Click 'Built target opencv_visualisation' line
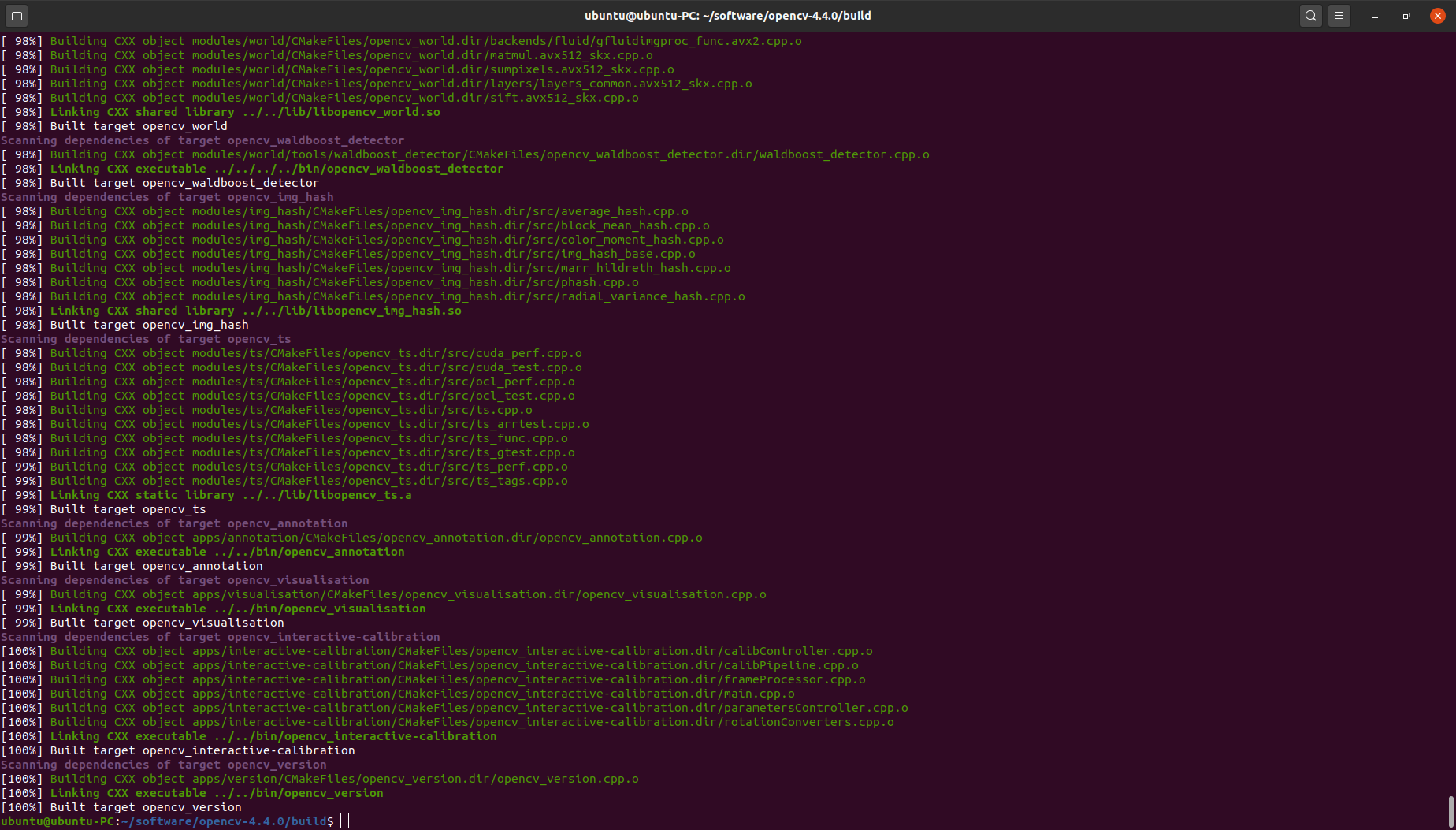This screenshot has width=1456, height=830. tap(143, 623)
